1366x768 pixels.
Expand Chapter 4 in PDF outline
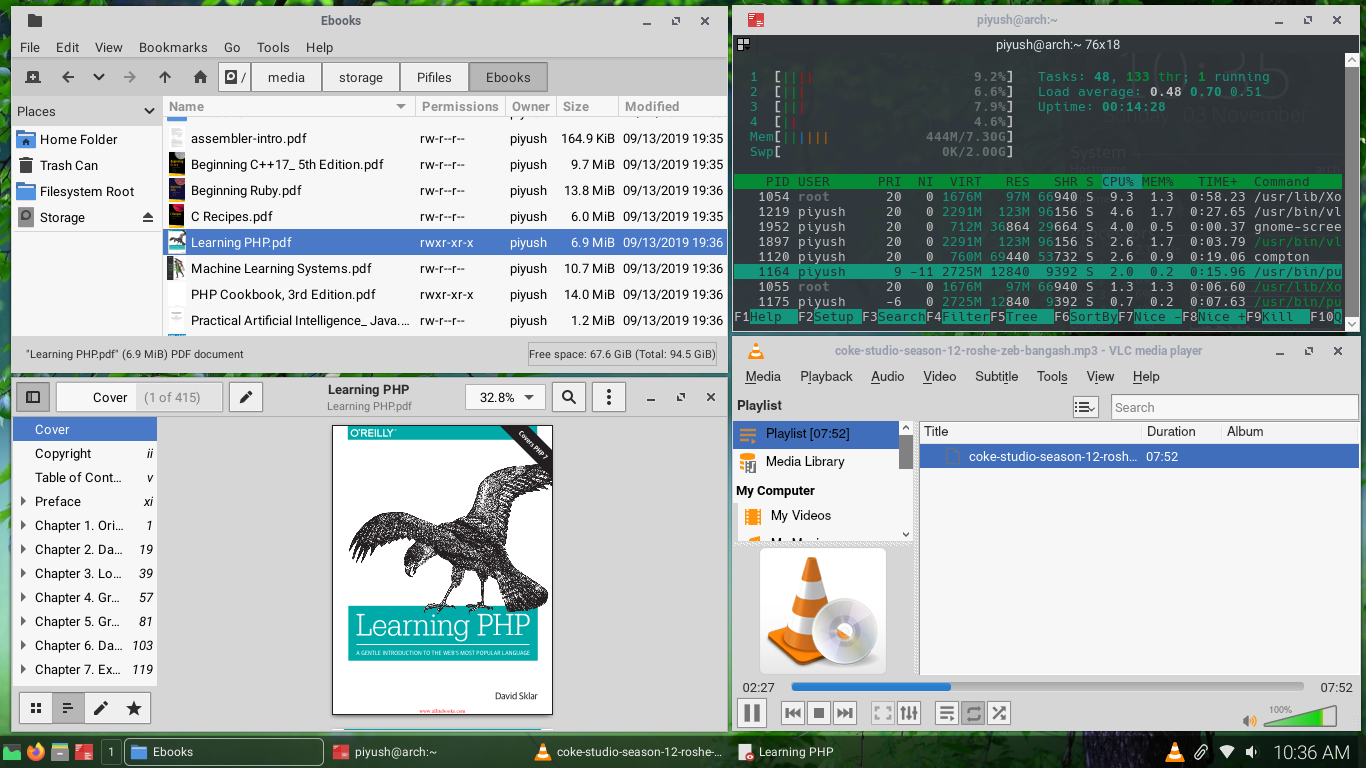click(24, 597)
